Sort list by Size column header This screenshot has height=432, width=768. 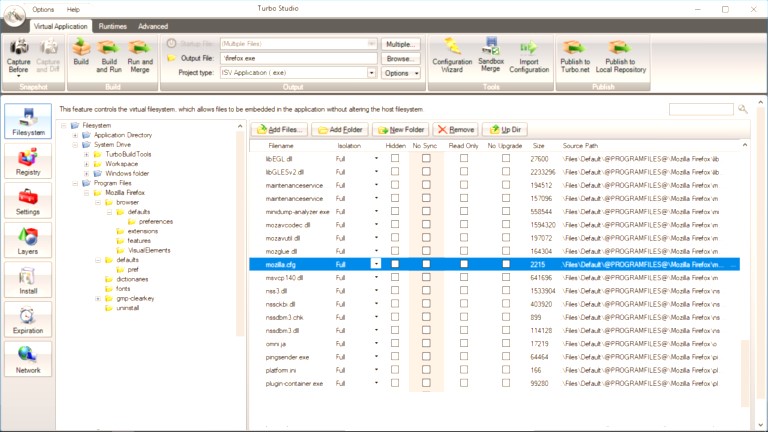coord(538,146)
